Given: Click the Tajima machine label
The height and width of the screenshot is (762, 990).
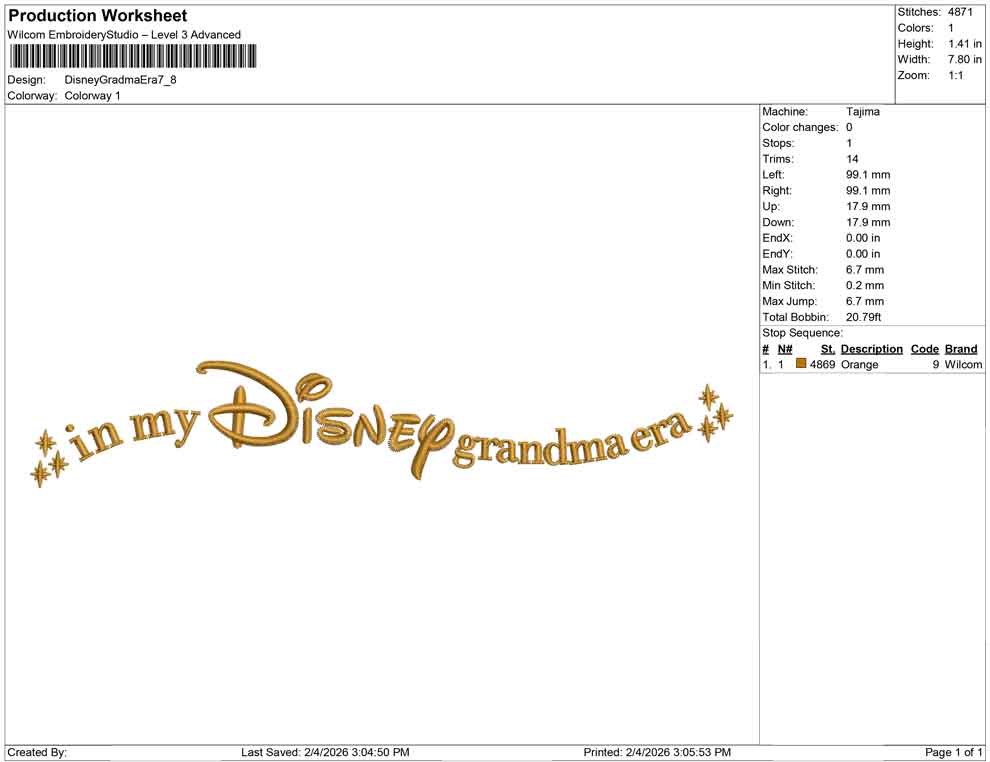Looking at the screenshot, I should 862,111.
